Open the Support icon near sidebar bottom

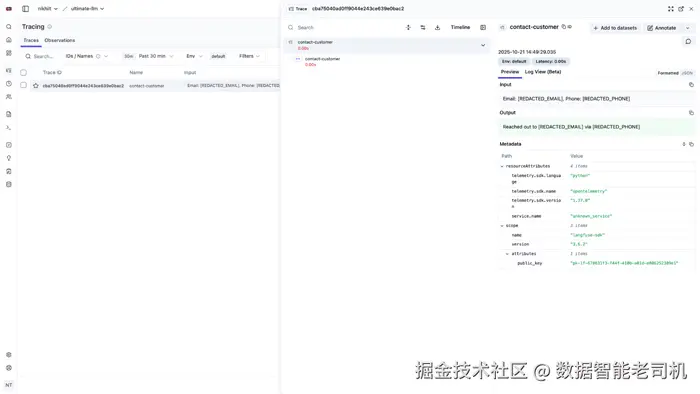pyautogui.click(x=8, y=368)
